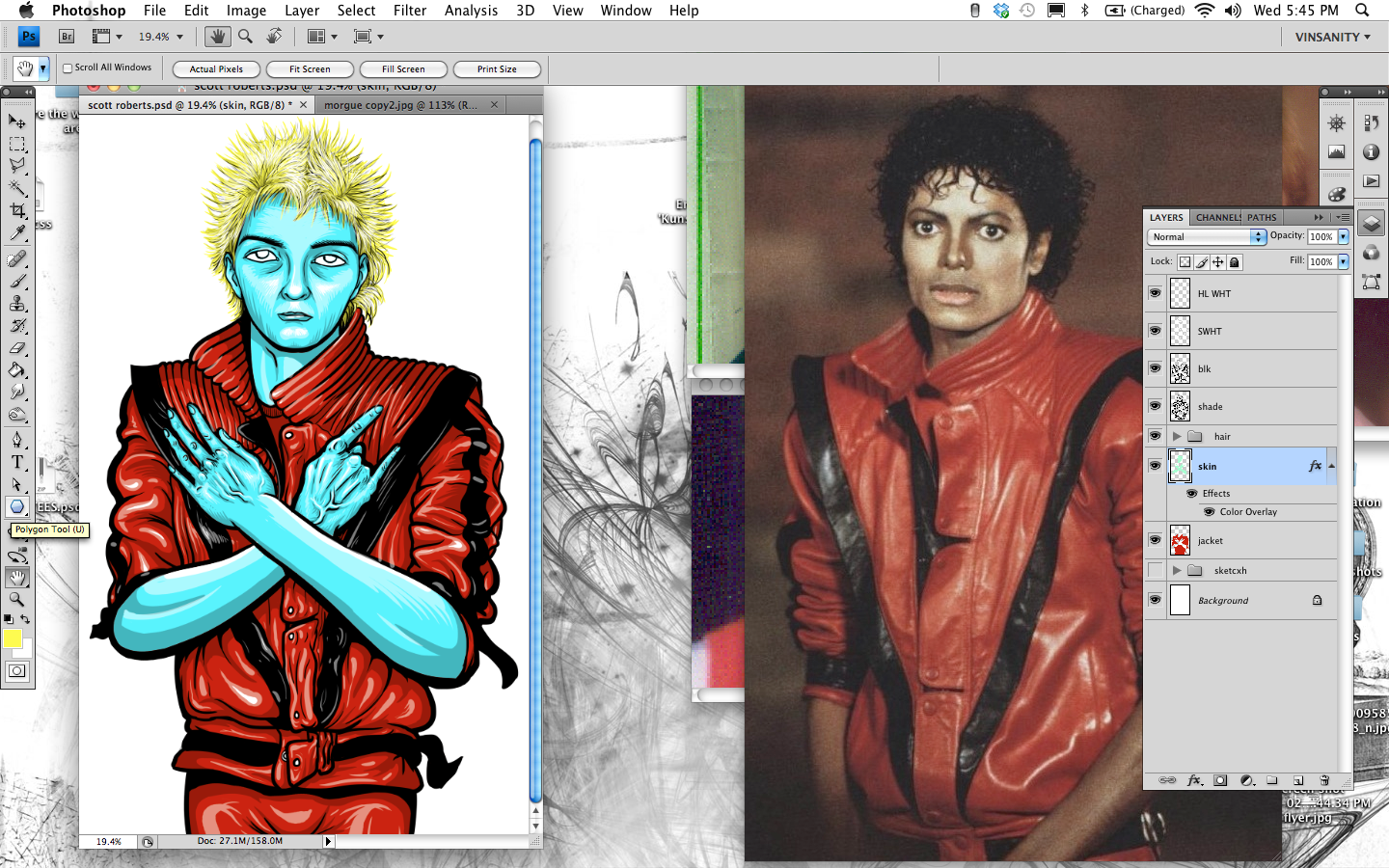Add a layer mask from Layers panel
1389x868 pixels.
point(1220,780)
